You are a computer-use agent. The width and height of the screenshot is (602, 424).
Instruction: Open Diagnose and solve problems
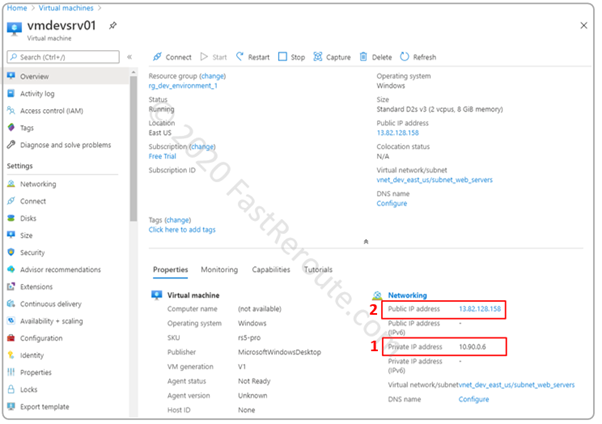[68, 145]
